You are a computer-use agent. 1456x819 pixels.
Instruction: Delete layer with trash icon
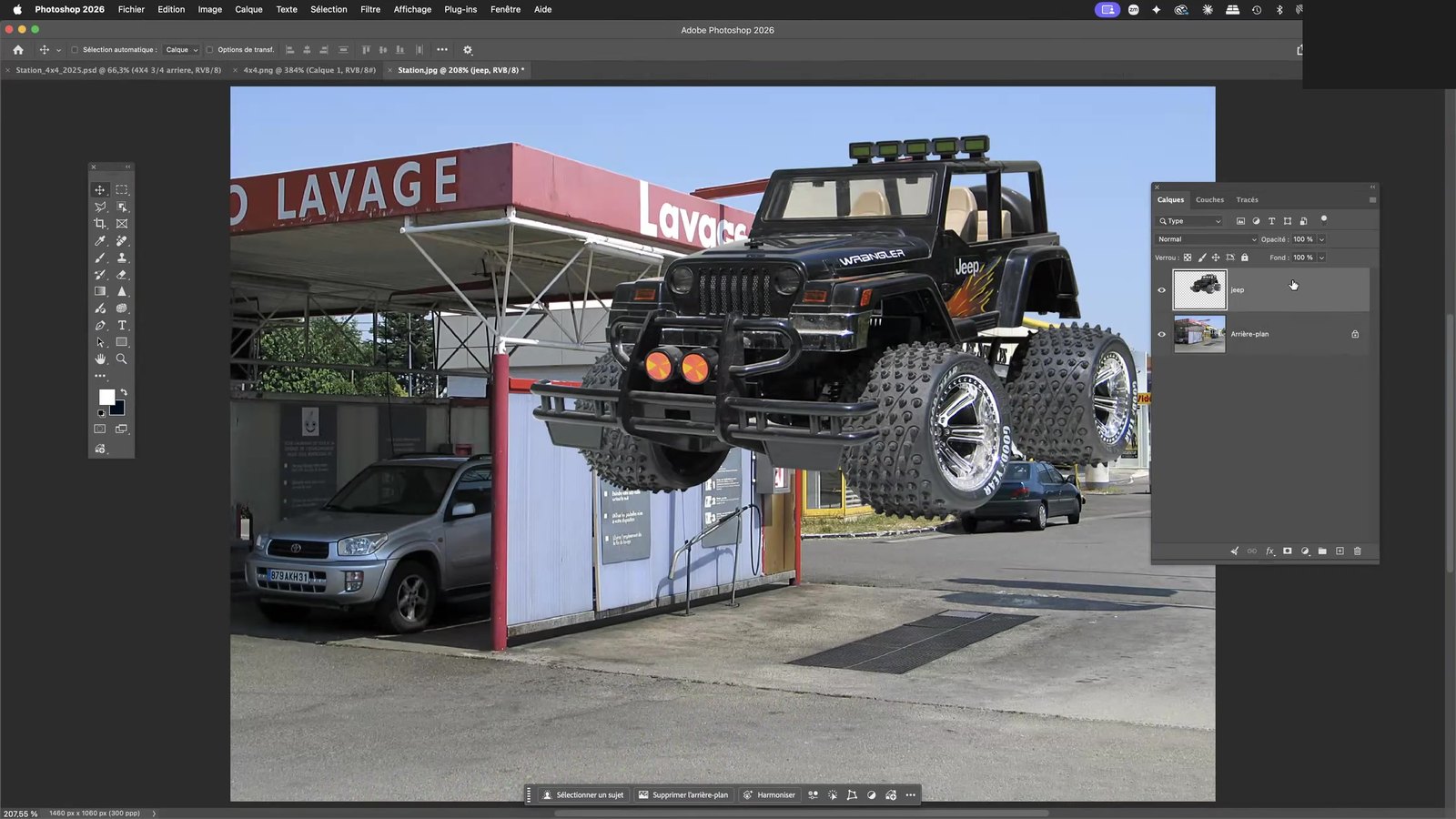coord(1358,551)
